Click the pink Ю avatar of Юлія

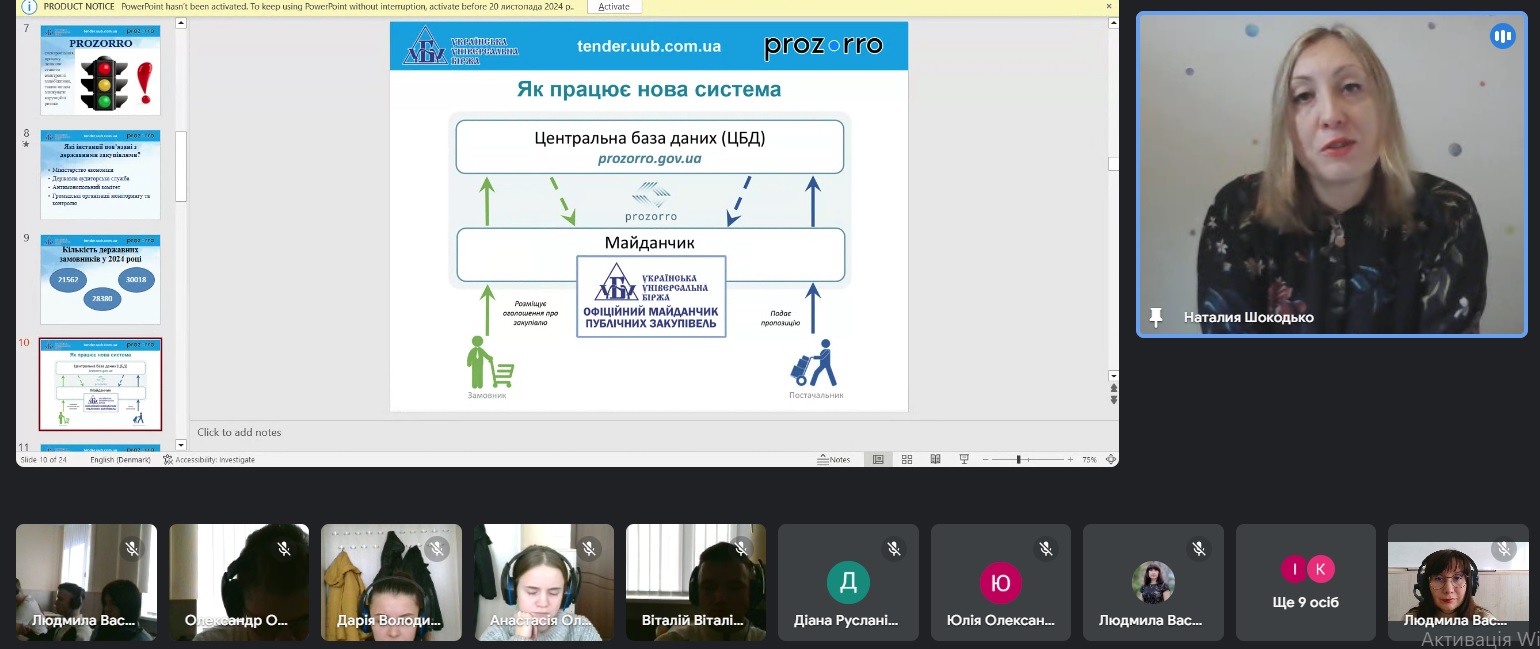1000,582
